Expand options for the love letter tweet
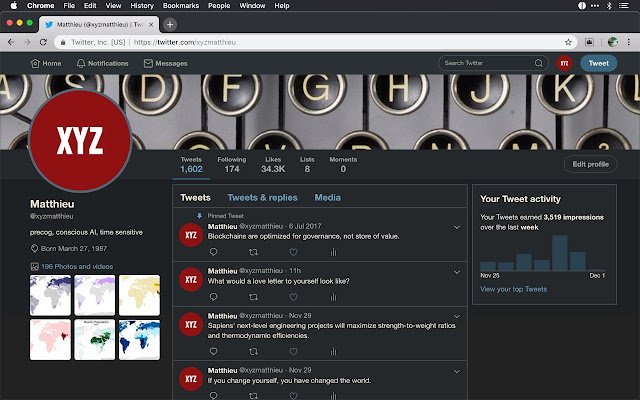 tap(457, 272)
